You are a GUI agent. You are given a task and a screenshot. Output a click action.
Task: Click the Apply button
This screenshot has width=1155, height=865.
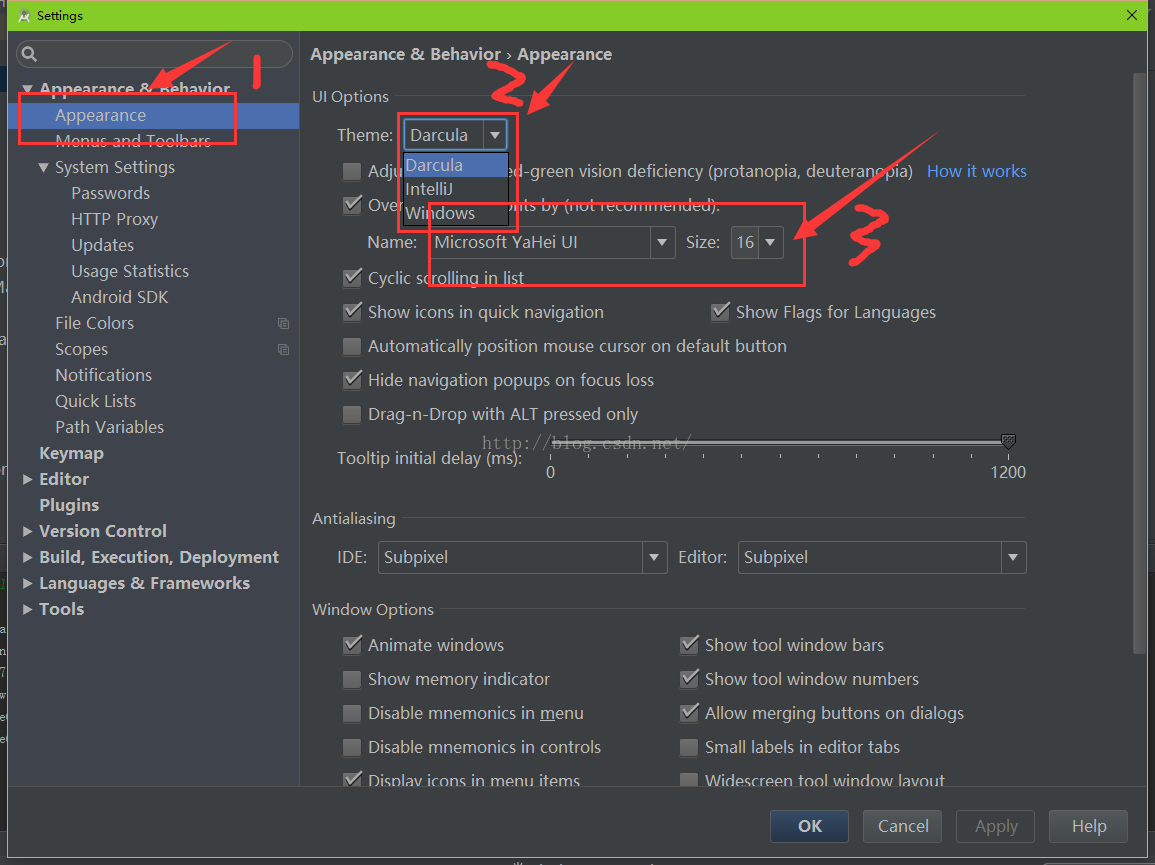pos(995,827)
